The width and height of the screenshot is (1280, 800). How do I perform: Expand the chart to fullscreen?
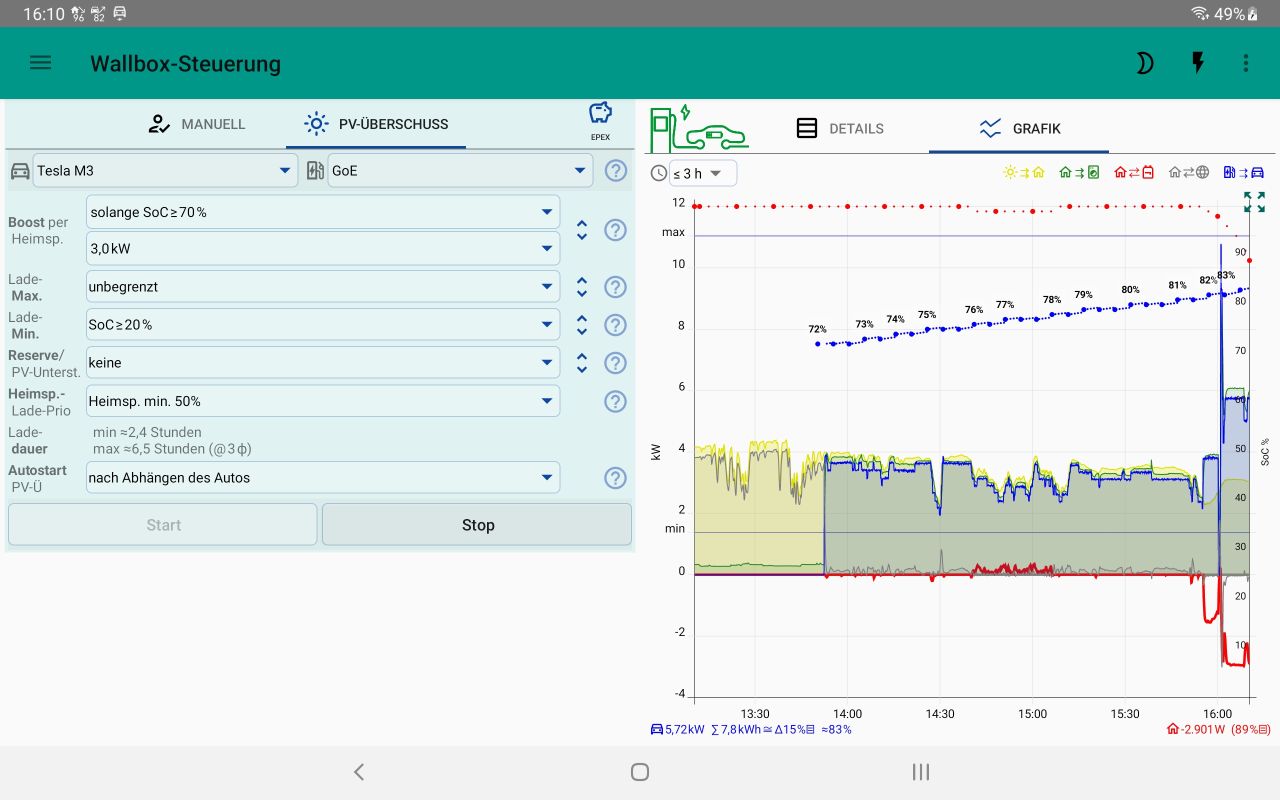coord(1254,202)
